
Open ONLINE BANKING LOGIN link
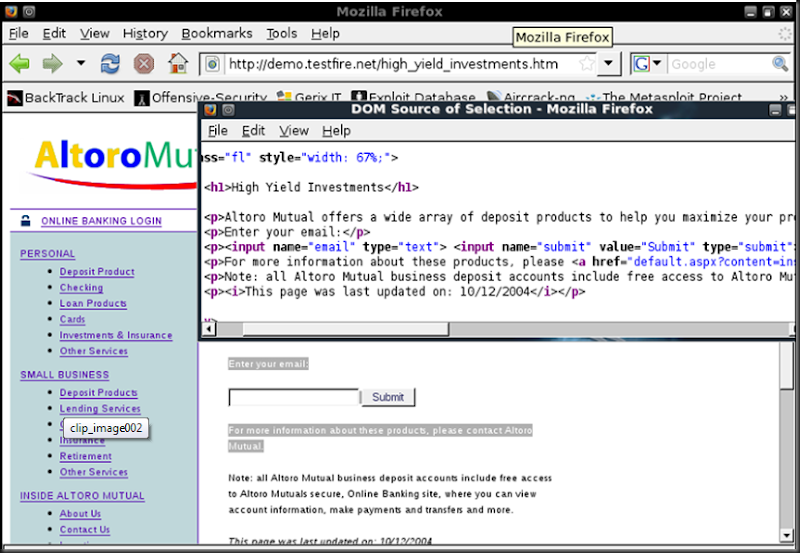point(102,221)
